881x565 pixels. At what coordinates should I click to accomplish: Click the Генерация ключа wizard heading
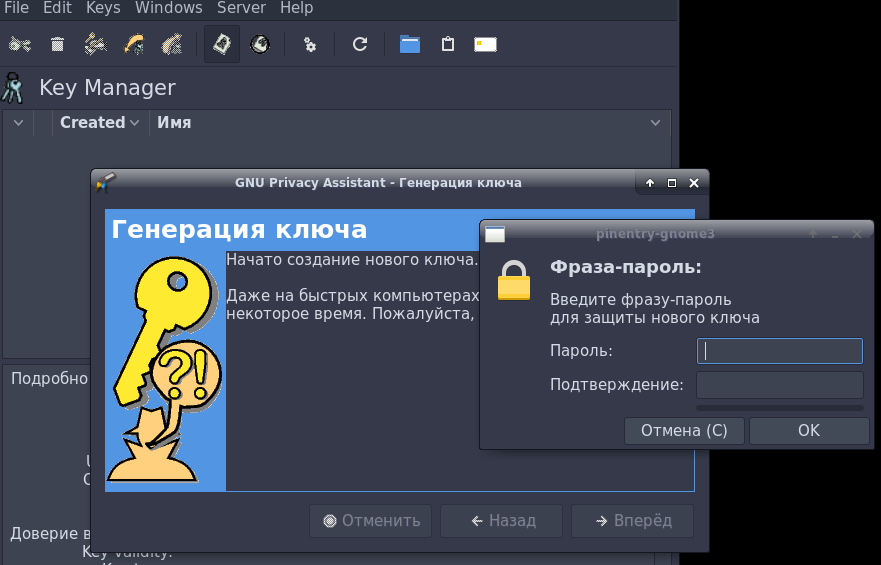(x=239, y=229)
